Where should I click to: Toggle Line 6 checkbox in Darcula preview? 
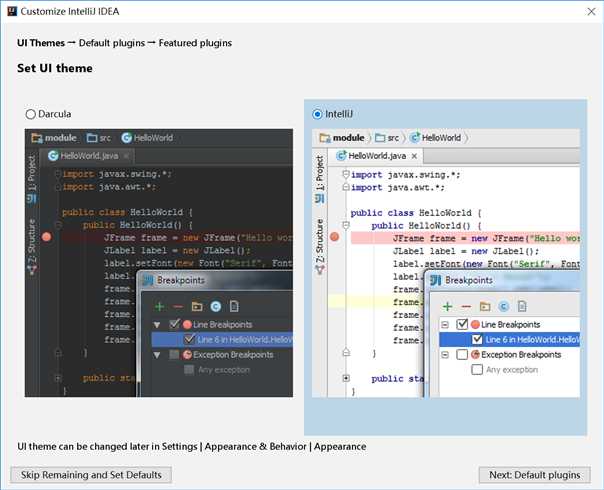pyautogui.click(x=190, y=339)
